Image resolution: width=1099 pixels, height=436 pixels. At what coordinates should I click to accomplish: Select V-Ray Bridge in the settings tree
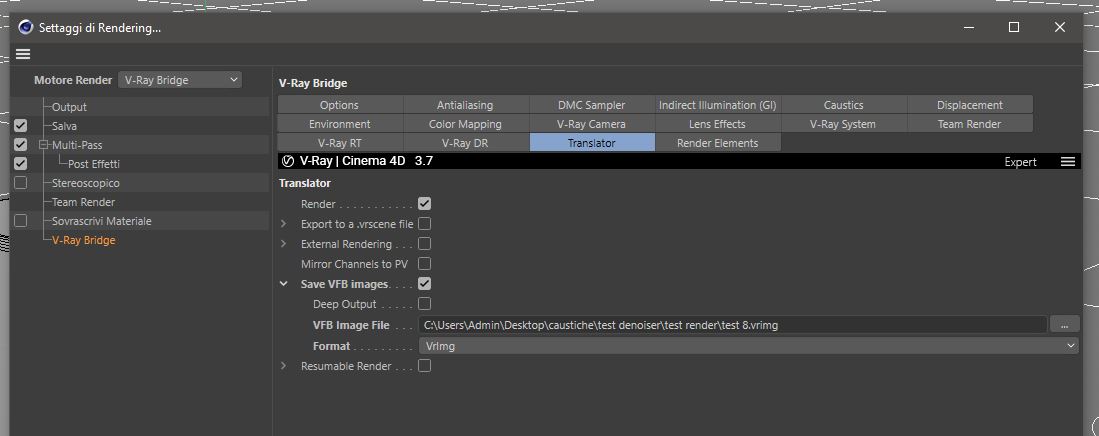83,240
